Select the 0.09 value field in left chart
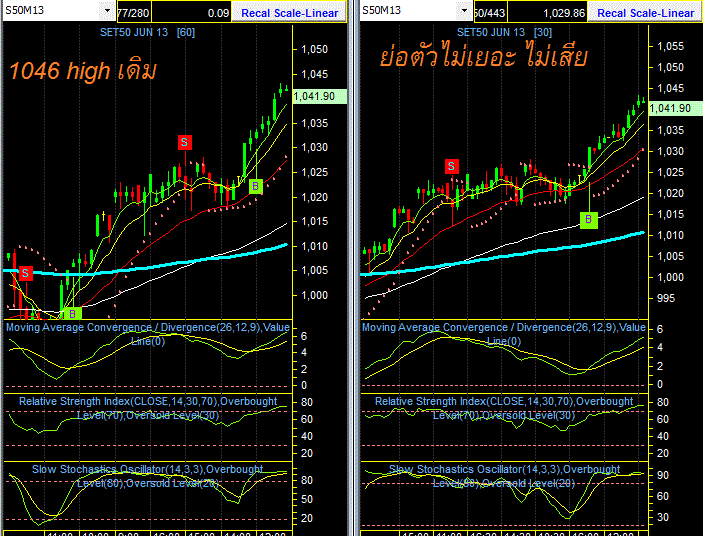 [191, 13]
